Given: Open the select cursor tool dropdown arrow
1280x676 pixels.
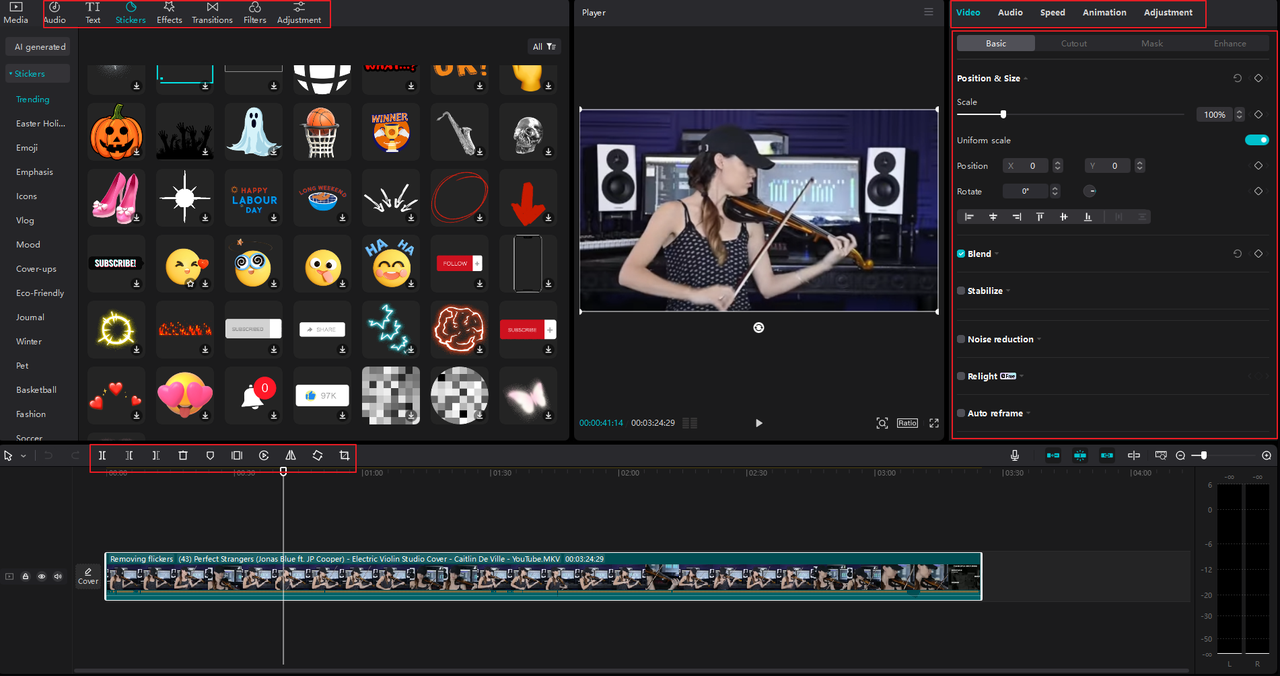Looking at the screenshot, I should (x=21, y=456).
